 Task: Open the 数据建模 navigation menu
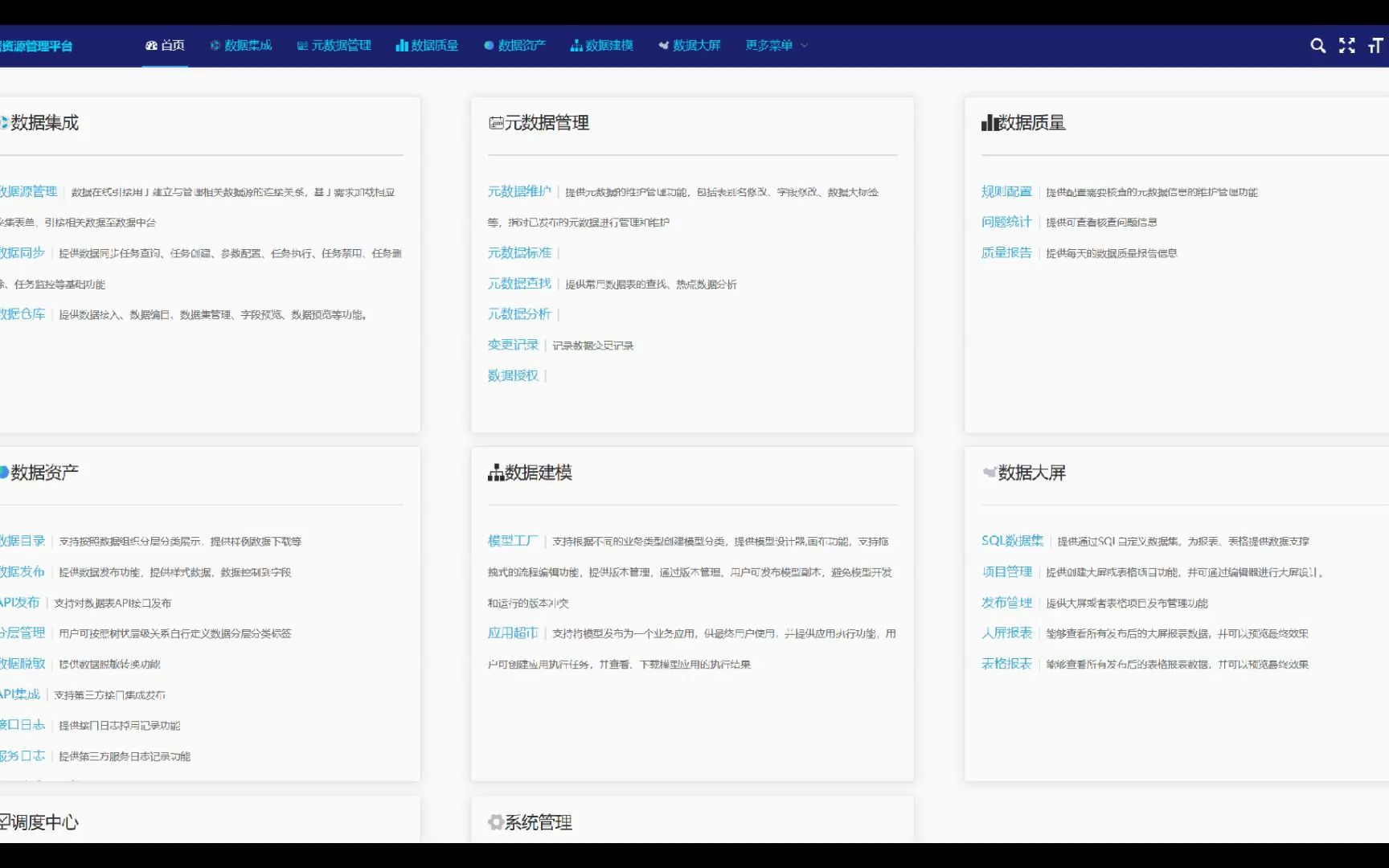coord(602,46)
